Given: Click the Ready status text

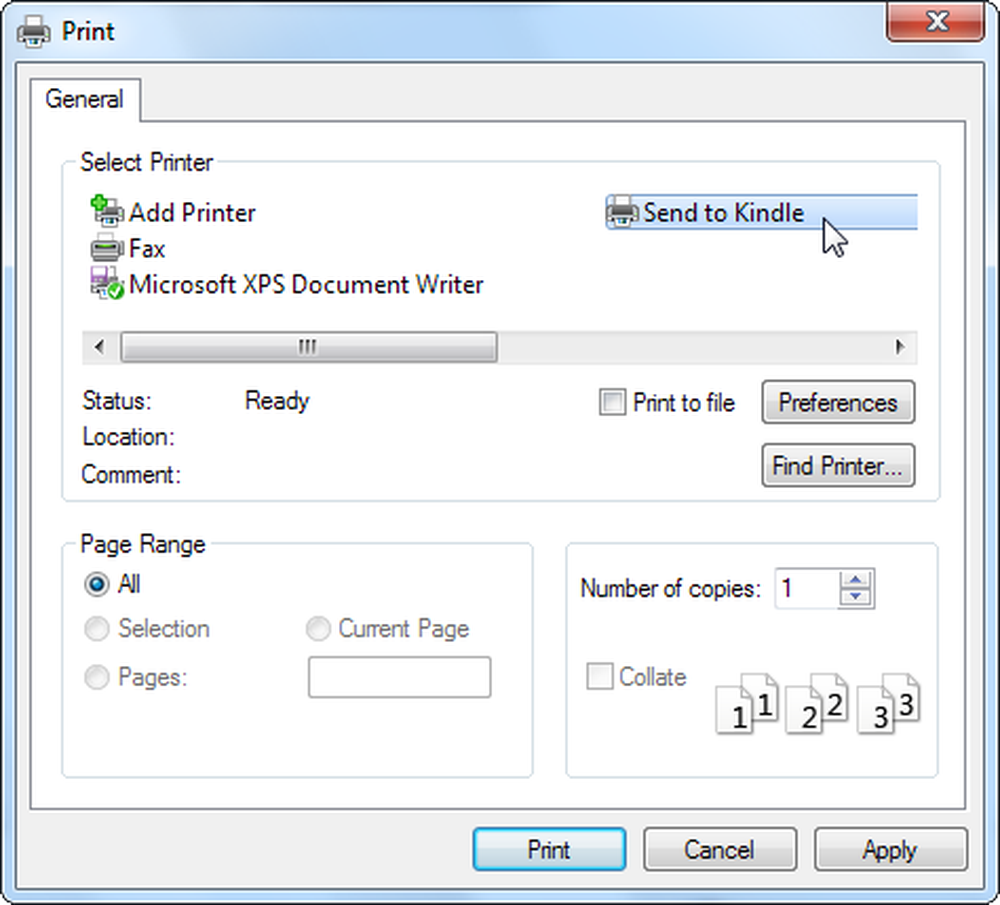Looking at the screenshot, I should point(277,401).
